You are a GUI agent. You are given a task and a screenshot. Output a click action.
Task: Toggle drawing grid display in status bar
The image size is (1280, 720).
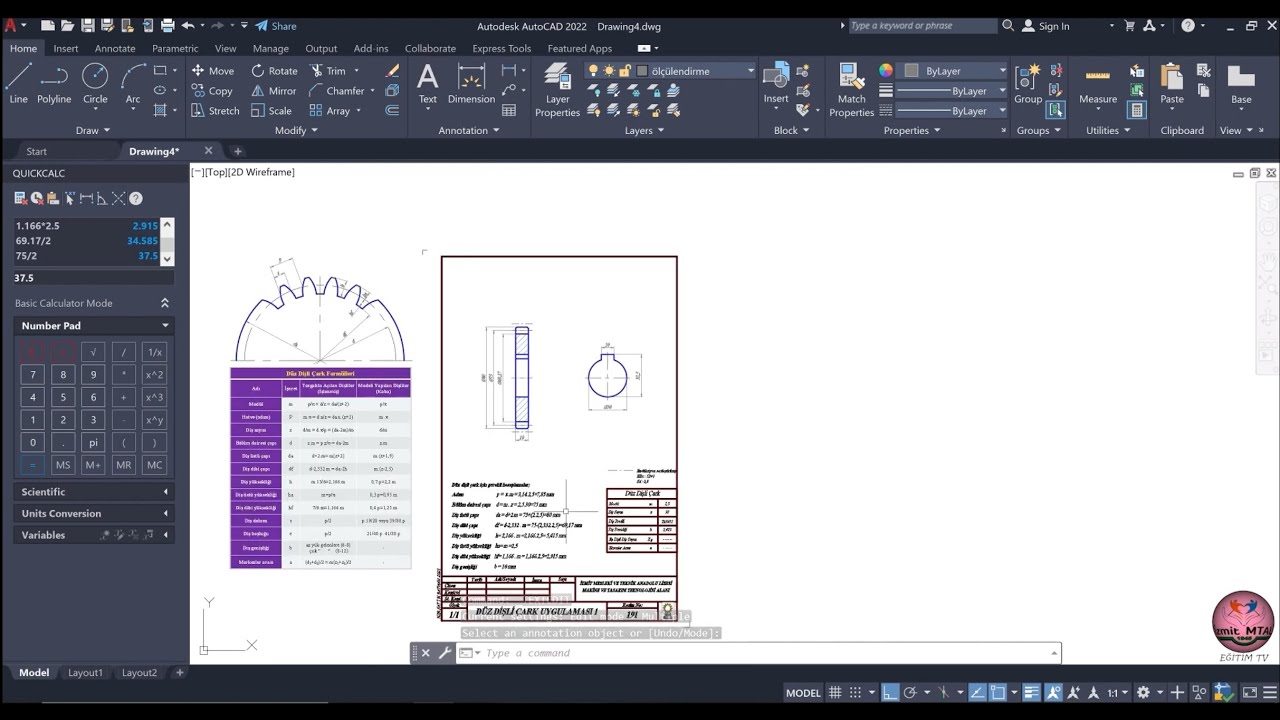pyautogui.click(x=837, y=692)
